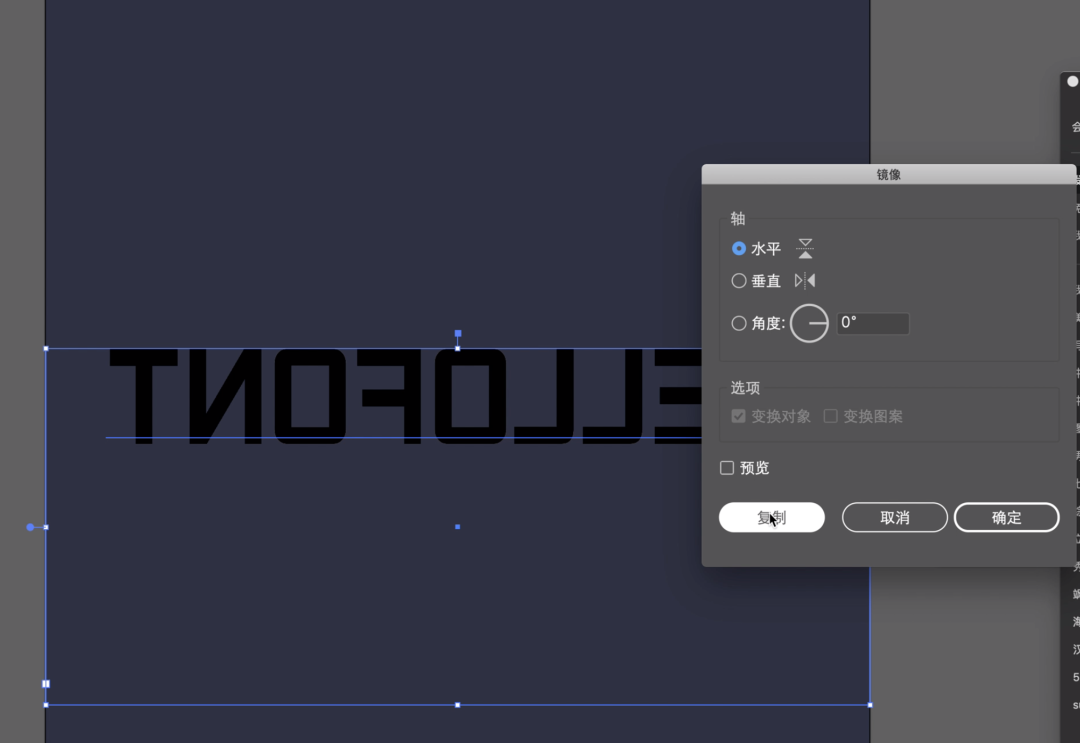Screen dimensions: 1080x743
Task: Enable the 预览 preview checkbox
Action: pyautogui.click(x=727, y=468)
